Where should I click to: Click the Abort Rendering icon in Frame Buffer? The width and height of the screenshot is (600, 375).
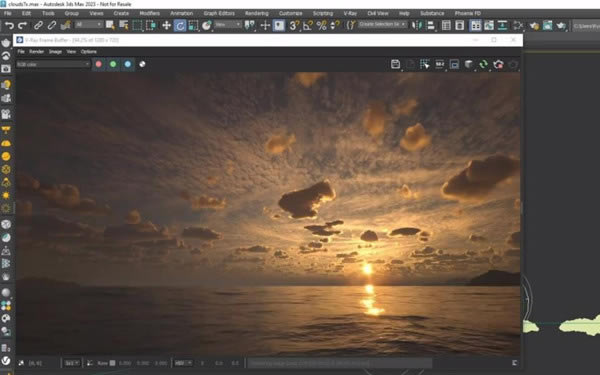click(x=498, y=64)
